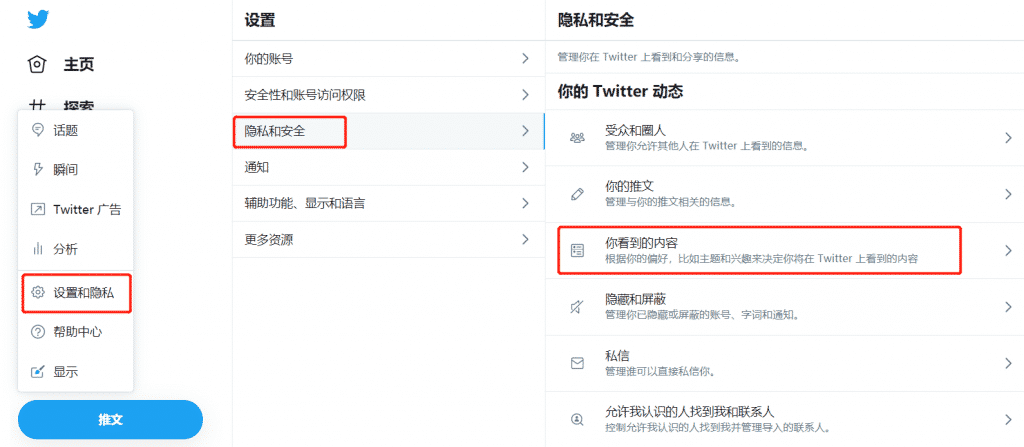Screen dimensions: 1024x447
Task: Click the 瞬间 lightning bolt icon
Action: pos(38,170)
